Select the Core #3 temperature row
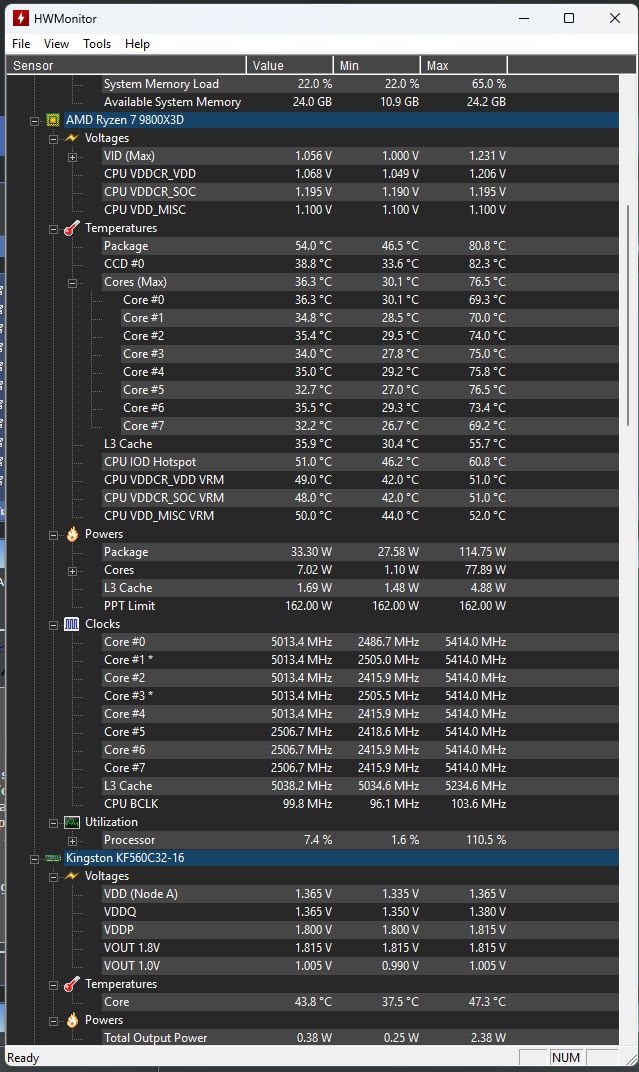The image size is (639, 1072). coord(369,354)
